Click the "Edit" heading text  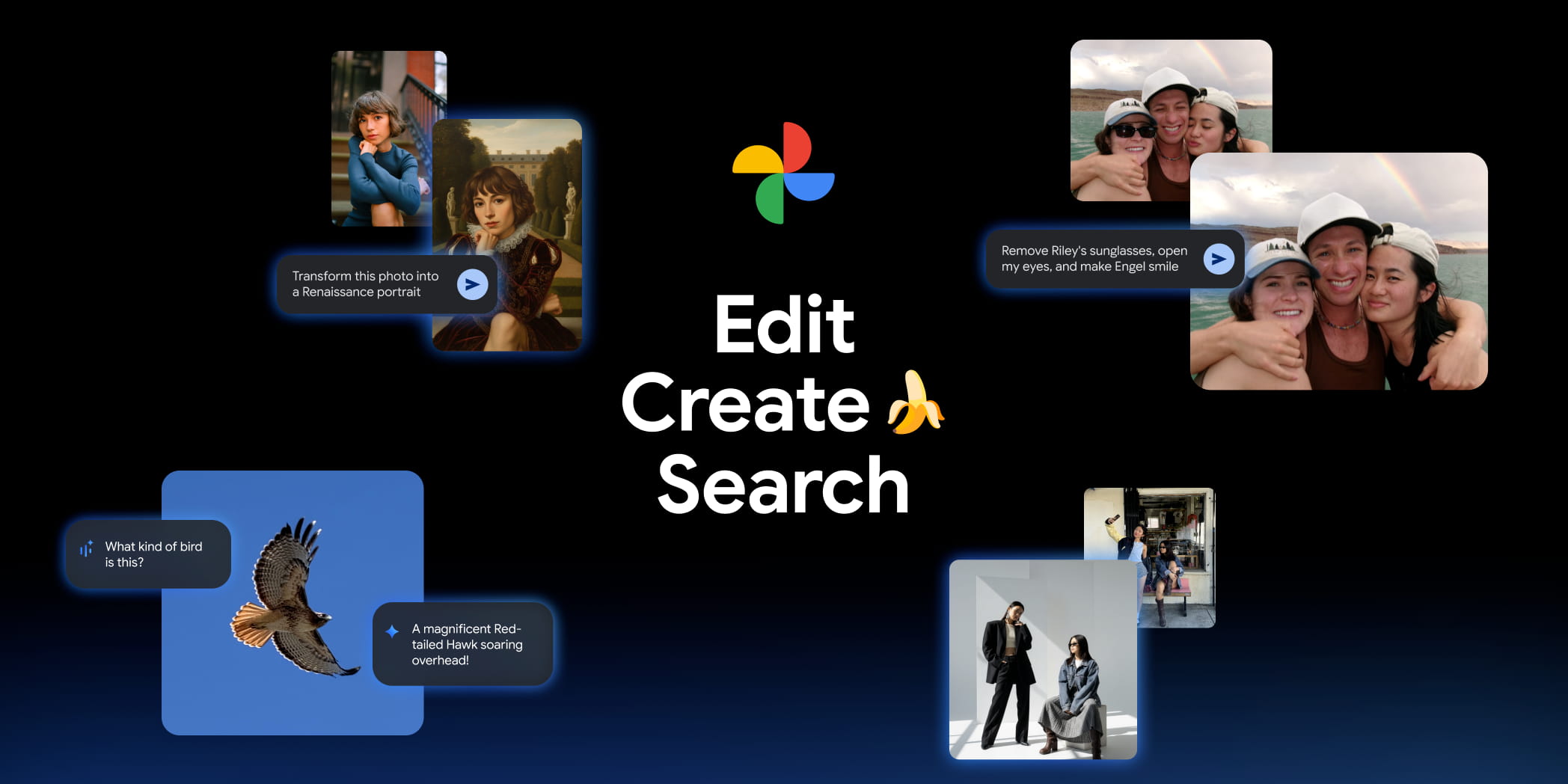click(784, 325)
